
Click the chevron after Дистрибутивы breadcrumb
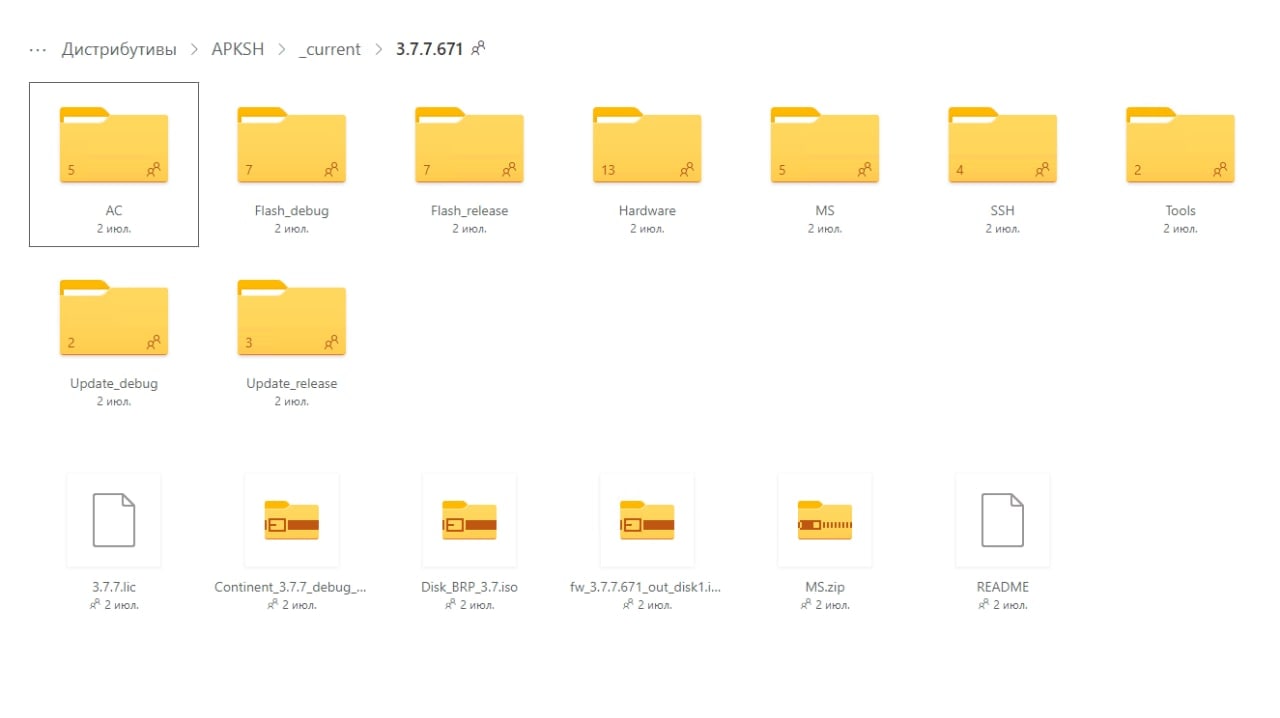click(194, 49)
